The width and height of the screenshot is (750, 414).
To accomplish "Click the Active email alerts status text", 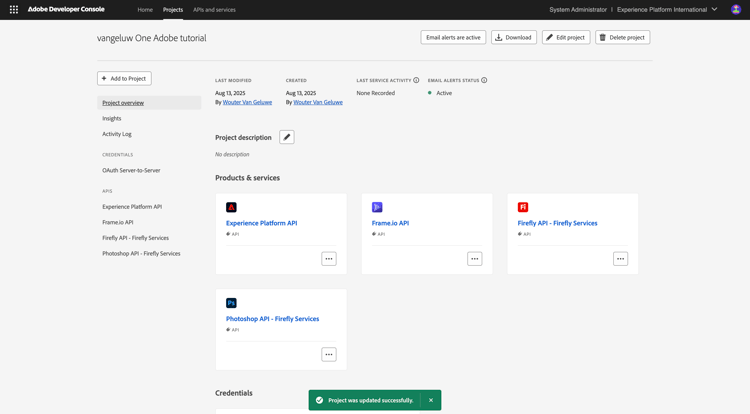I will tap(444, 93).
